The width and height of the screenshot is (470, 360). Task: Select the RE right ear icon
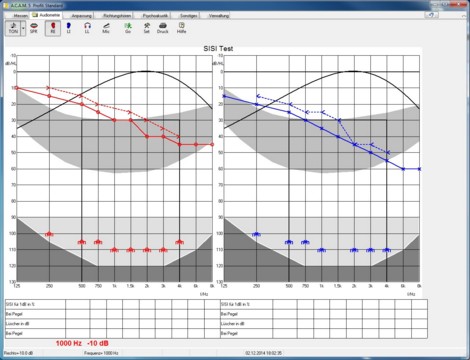tap(53, 28)
